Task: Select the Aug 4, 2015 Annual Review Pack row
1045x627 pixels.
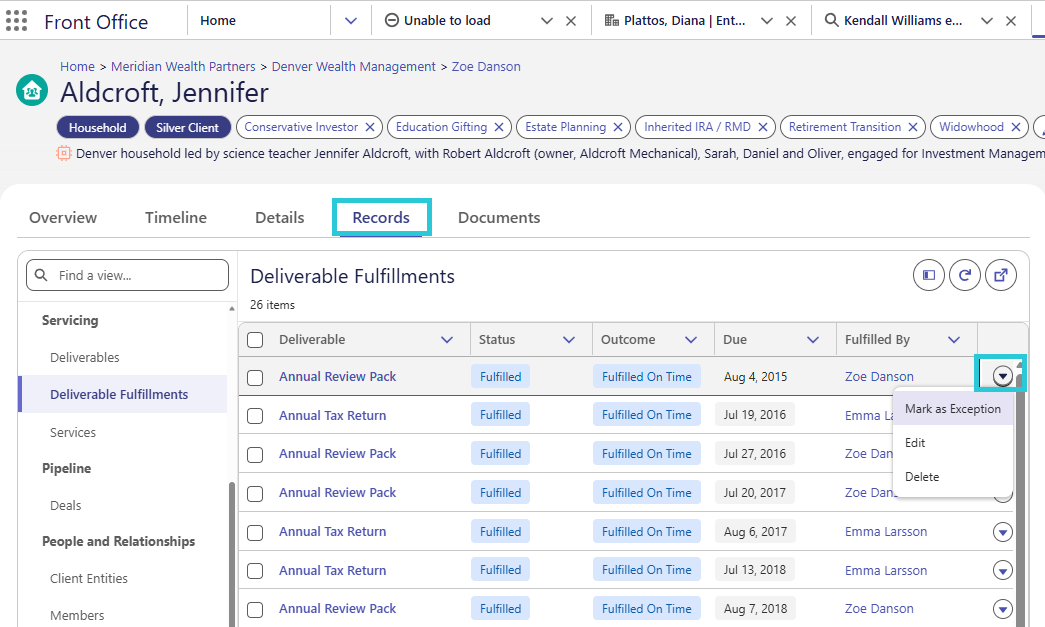Action: coord(255,378)
